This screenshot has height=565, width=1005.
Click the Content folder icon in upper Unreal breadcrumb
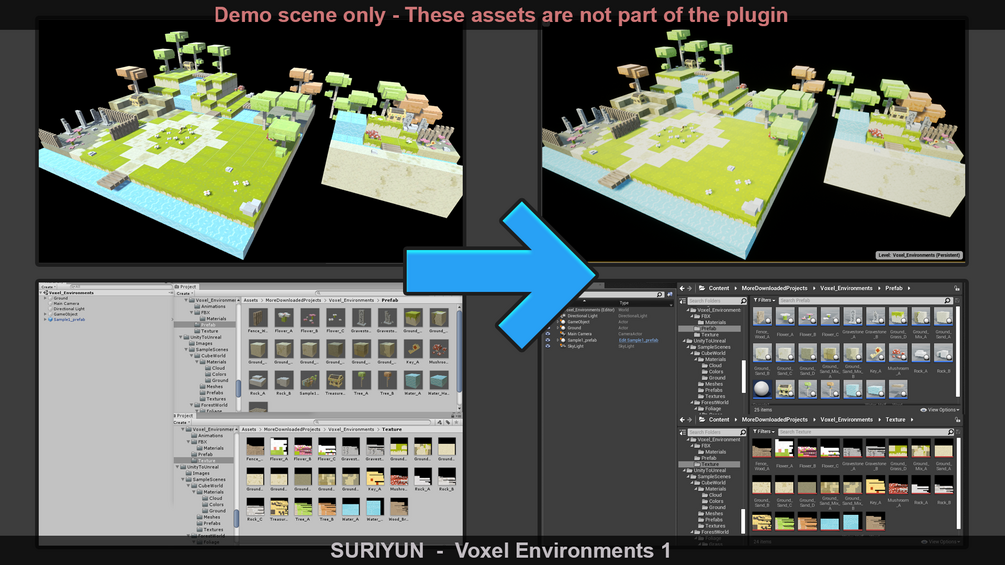pos(702,288)
